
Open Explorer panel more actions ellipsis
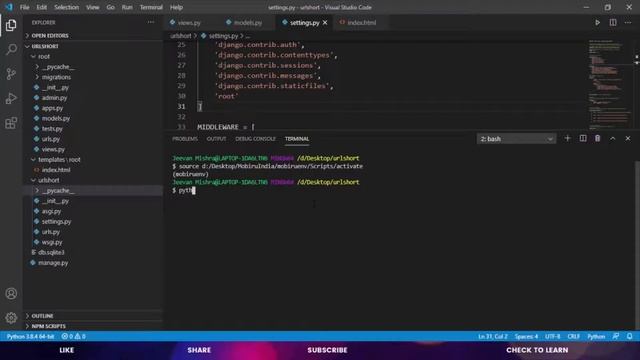151,22
